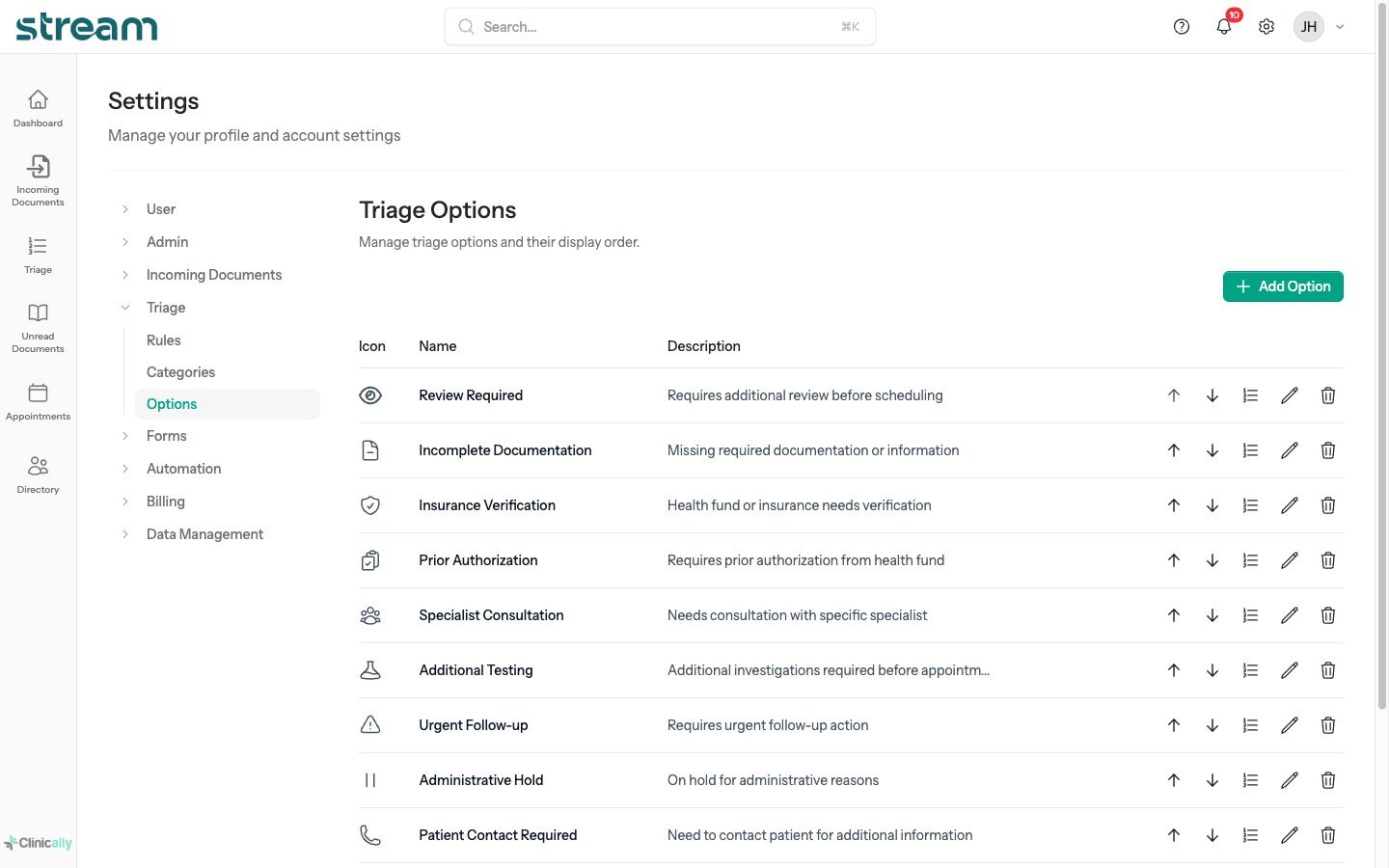Viewport: 1389px width, 868px height.
Task: Edit the Review Required triage option
Action: point(1290,395)
